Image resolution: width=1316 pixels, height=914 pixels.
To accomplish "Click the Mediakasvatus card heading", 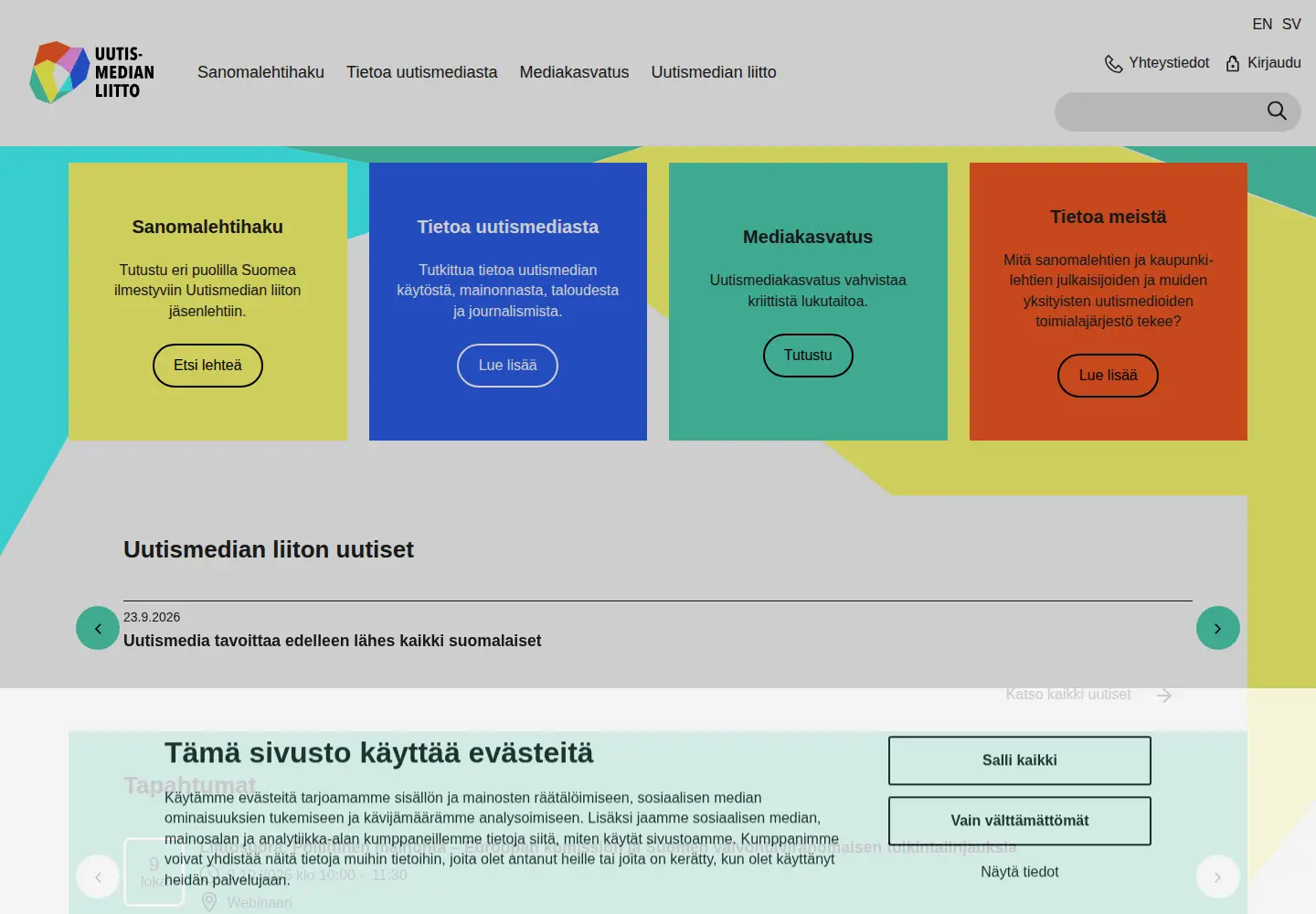I will pyautogui.click(x=808, y=237).
